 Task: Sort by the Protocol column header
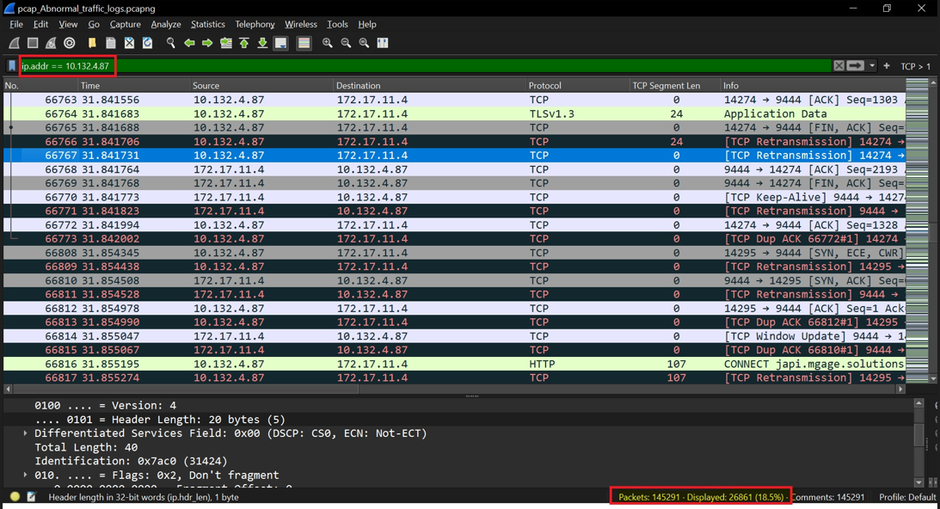tap(578, 86)
